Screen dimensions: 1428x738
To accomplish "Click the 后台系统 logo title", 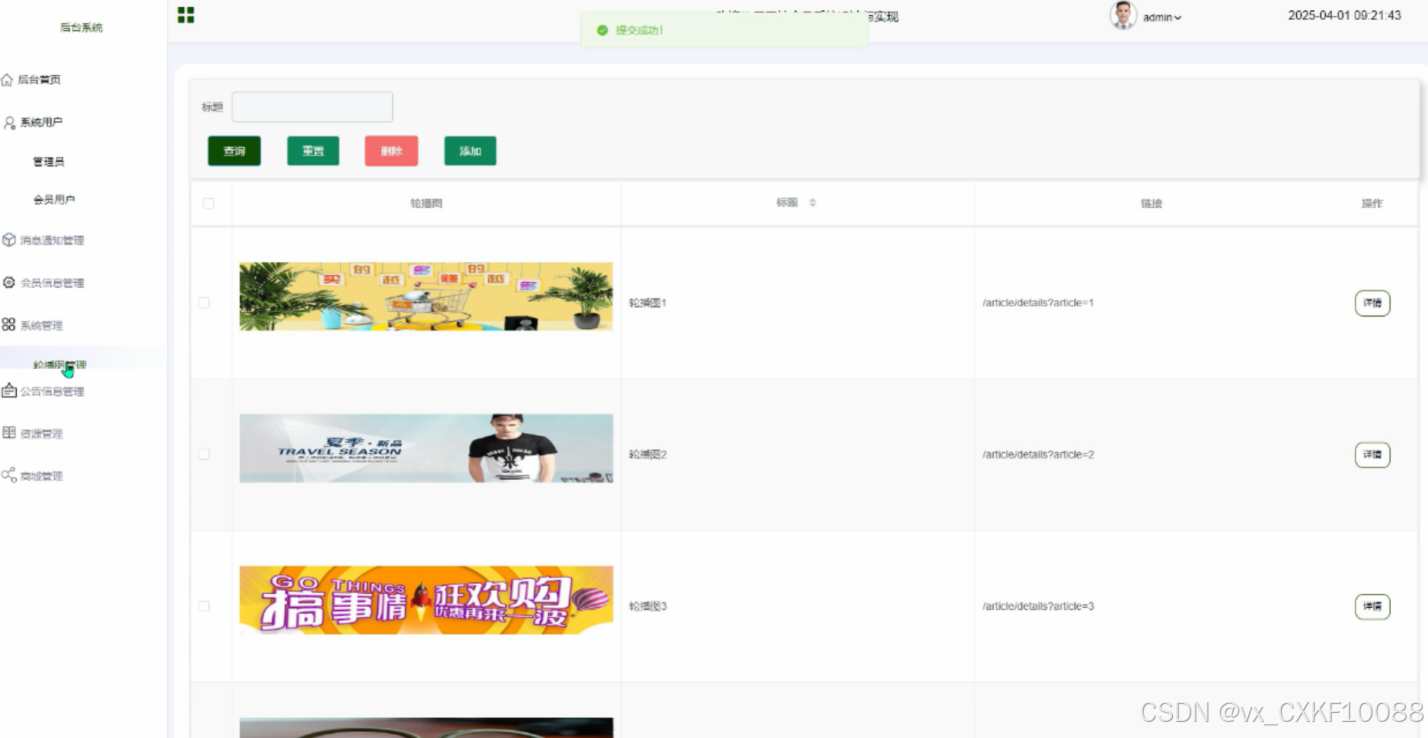I will 81,28.
